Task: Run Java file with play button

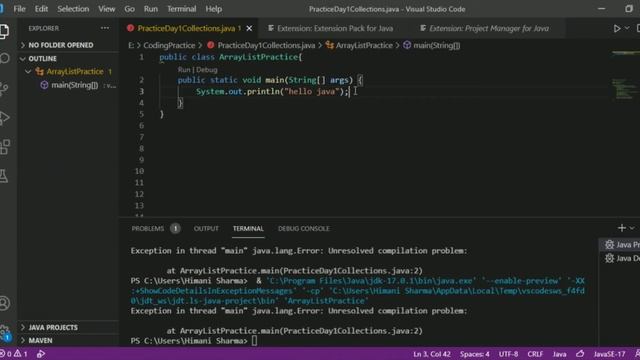Action: pos(617,29)
